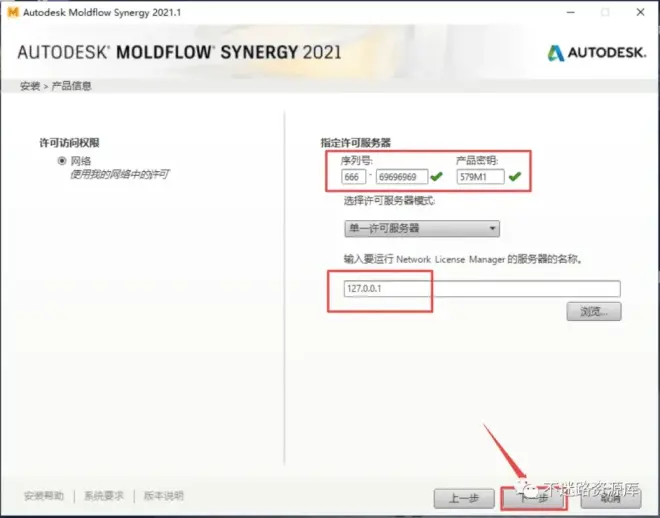Click the Moldflow app icon in title bar
Image resolution: width=660 pixels, height=518 pixels.
(12, 12)
